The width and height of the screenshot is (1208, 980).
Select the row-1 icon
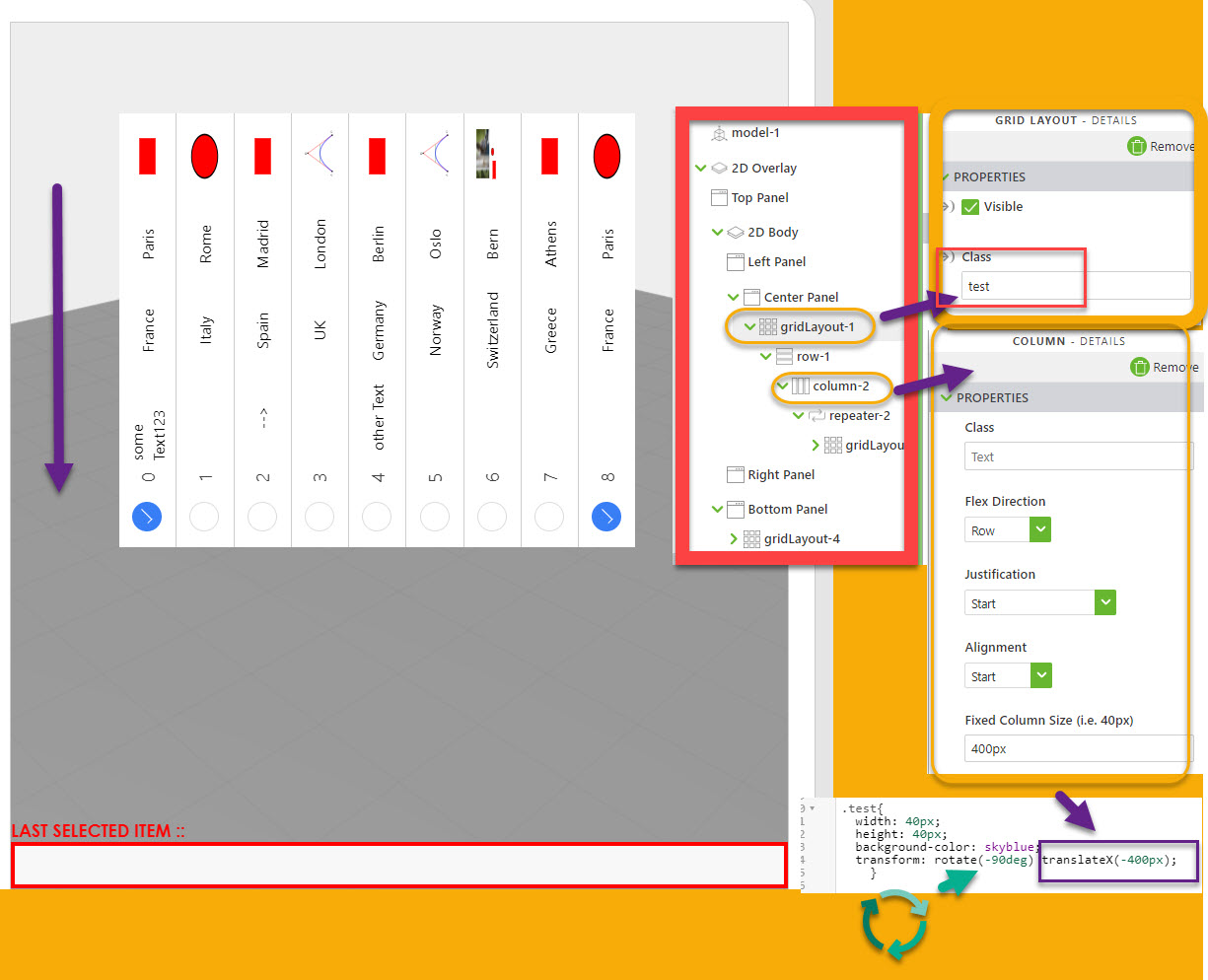(x=785, y=358)
